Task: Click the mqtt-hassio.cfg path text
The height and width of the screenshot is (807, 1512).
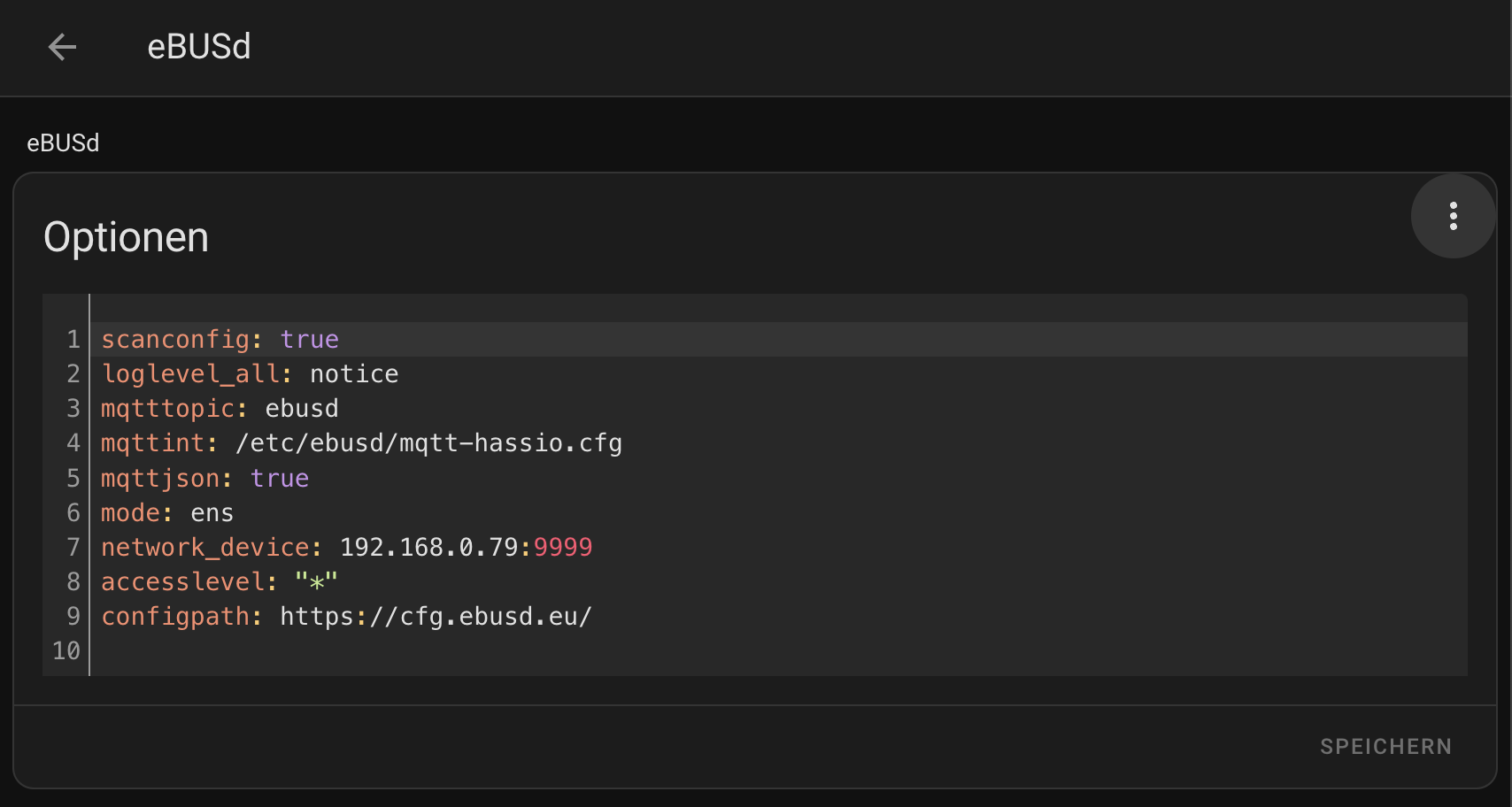Action: point(428,443)
